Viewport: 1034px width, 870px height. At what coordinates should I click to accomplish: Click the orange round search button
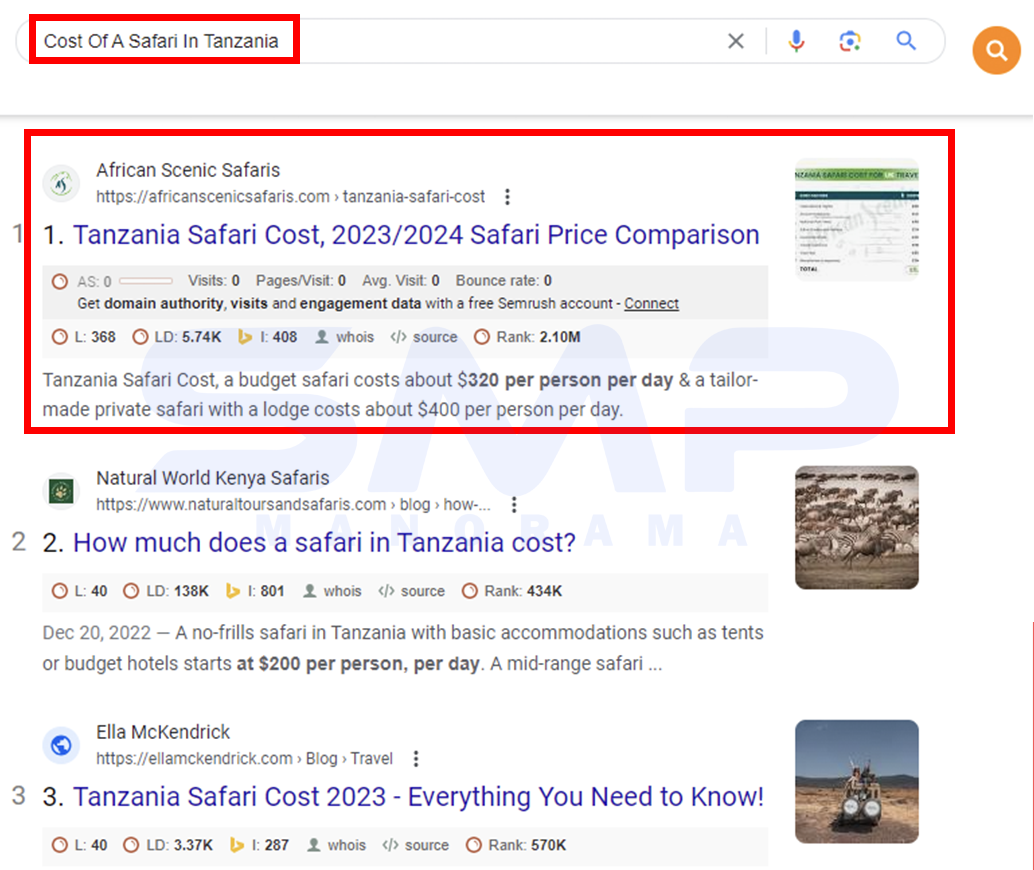[x=996, y=50]
